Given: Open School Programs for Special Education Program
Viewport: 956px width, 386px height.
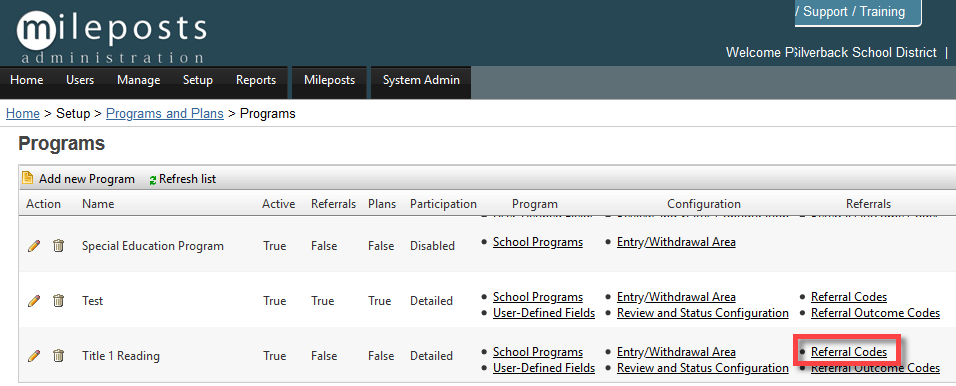Looking at the screenshot, I should pos(538,242).
